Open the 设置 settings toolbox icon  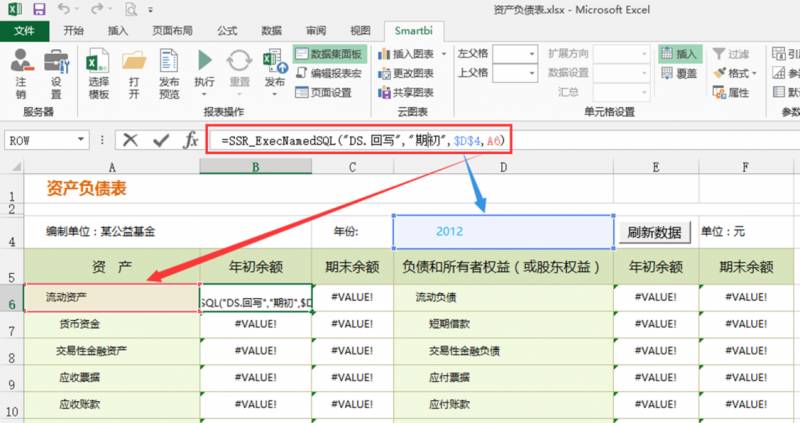click(56, 61)
